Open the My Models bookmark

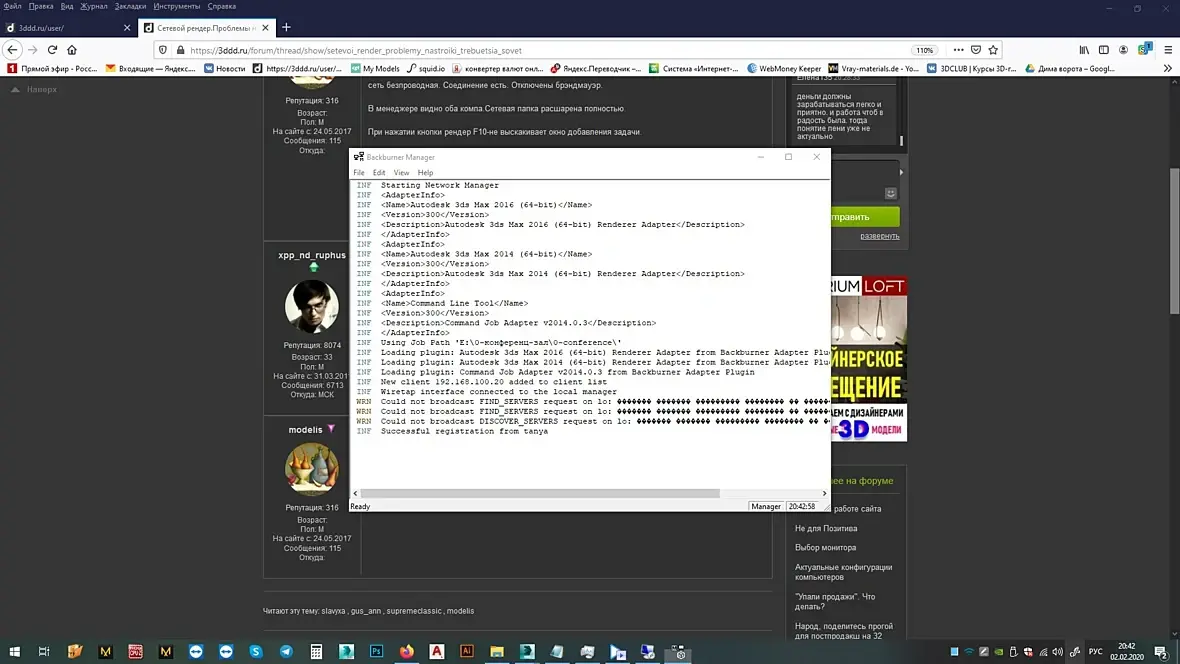pos(376,69)
